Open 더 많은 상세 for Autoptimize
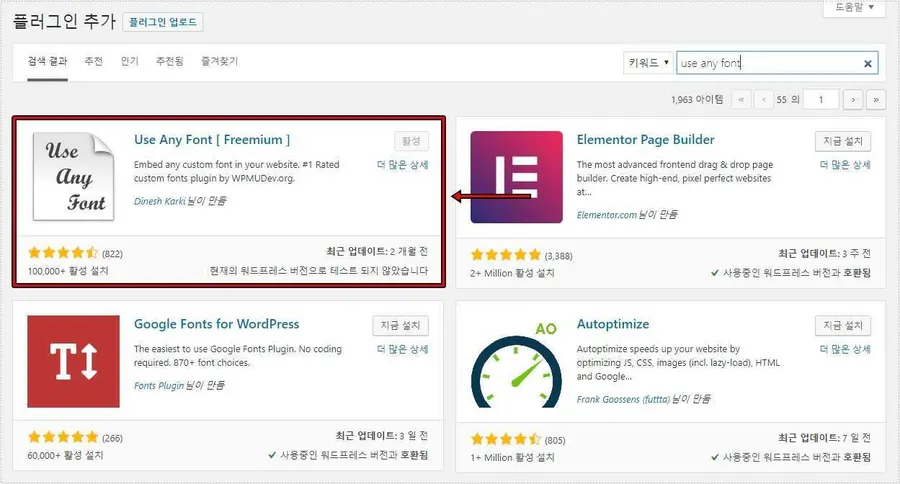900x484 pixels. (x=845, y=349)
